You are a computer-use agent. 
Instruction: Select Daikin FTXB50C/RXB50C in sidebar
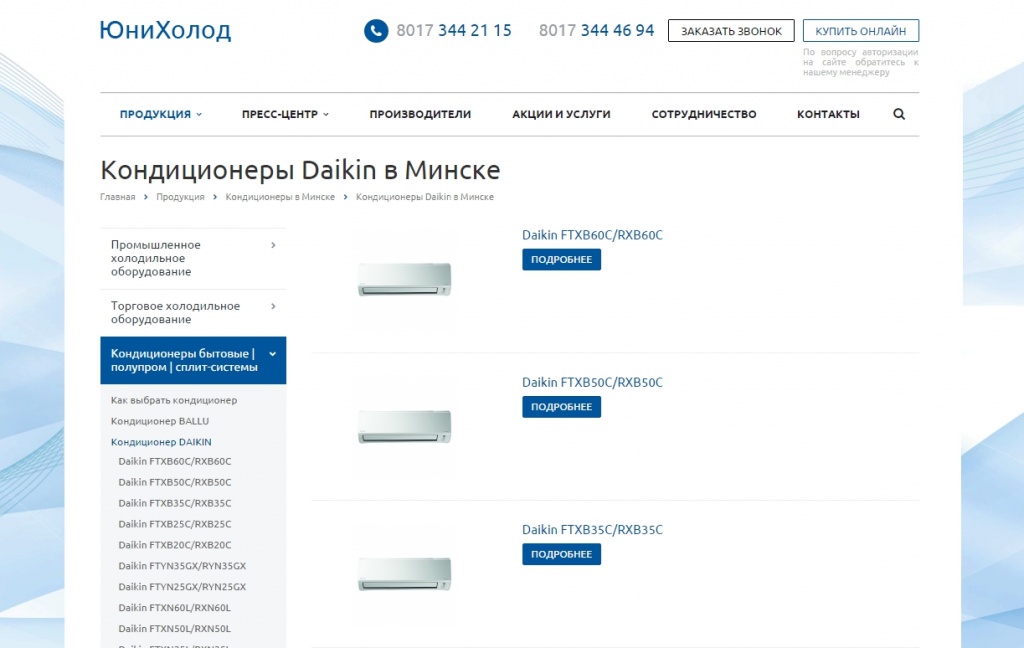[x=175, y=482]
